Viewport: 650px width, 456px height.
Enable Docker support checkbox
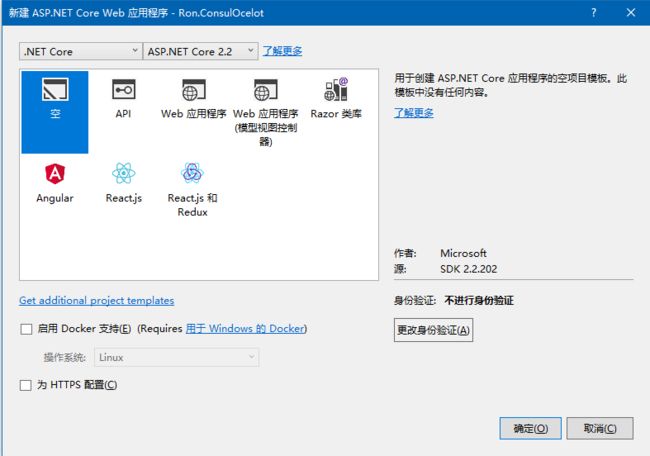click(26, 329)
